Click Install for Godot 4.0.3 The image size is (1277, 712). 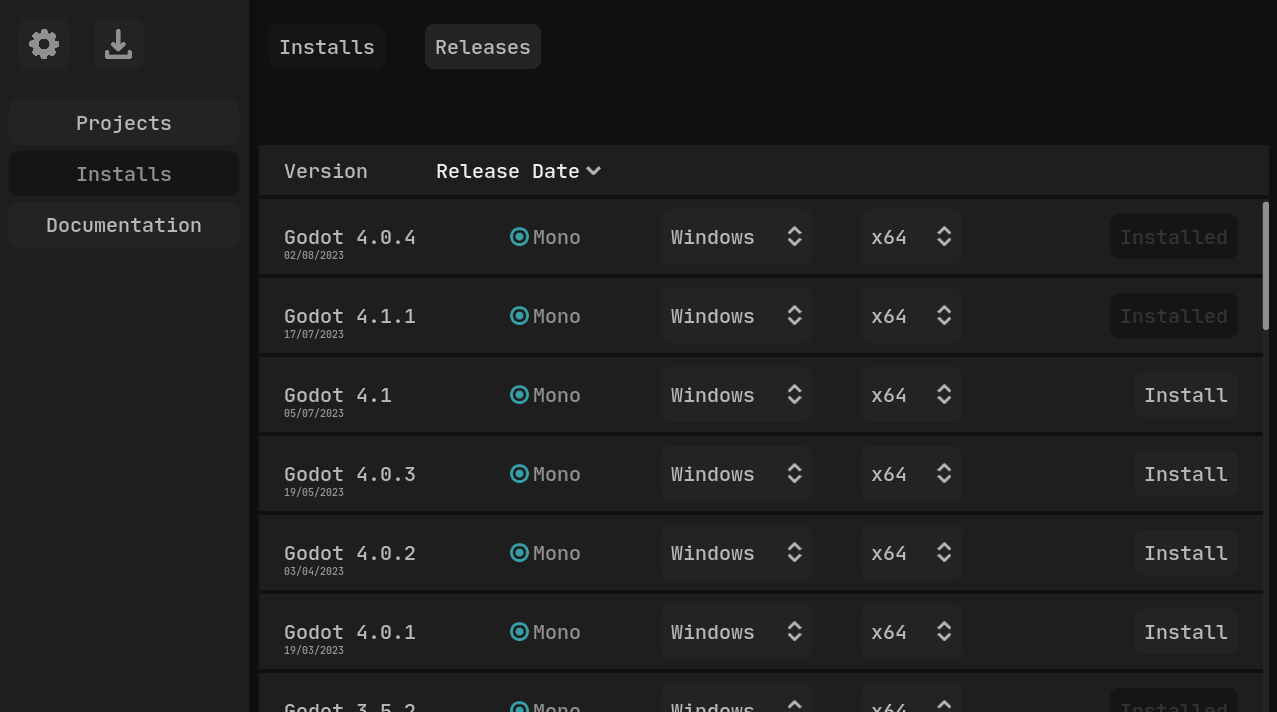(1185, 473)
